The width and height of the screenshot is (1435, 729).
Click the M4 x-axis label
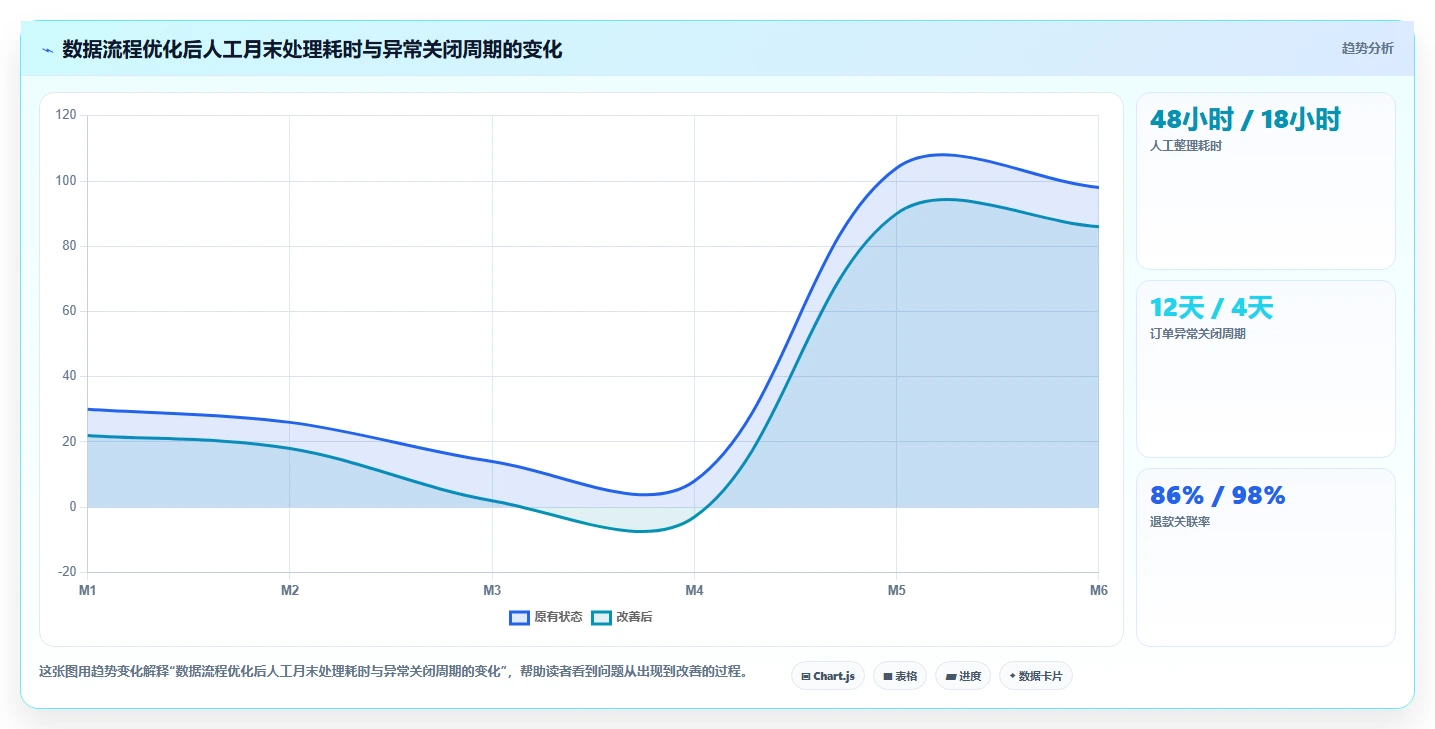[x=694, y=591]
